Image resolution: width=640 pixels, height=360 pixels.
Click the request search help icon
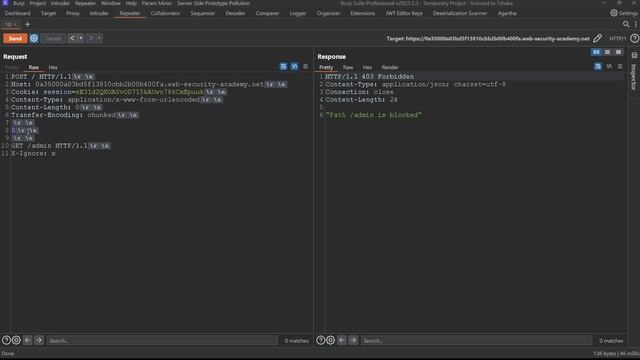pyautogui.click(x=6, y=340)
